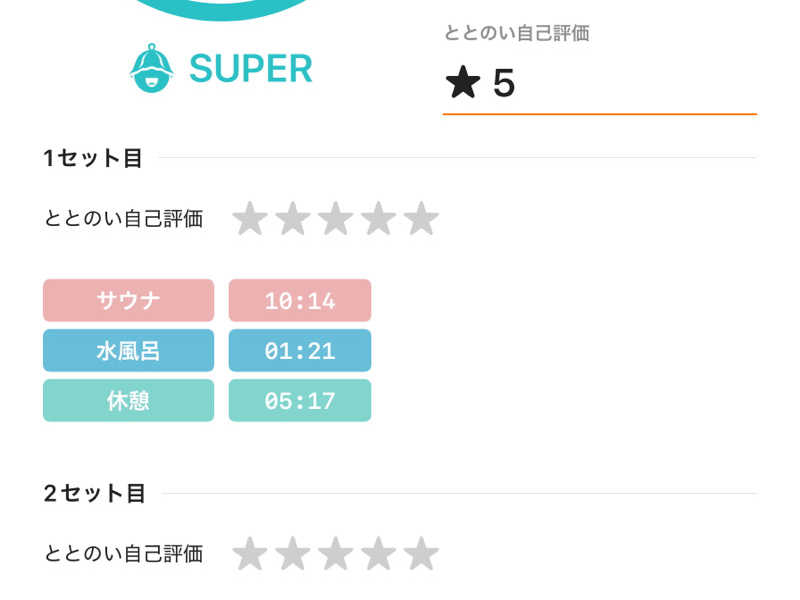The height and width of the screenshot is (600, 800).
Task: Set set 1 rating to three stars
Action: 335,218
